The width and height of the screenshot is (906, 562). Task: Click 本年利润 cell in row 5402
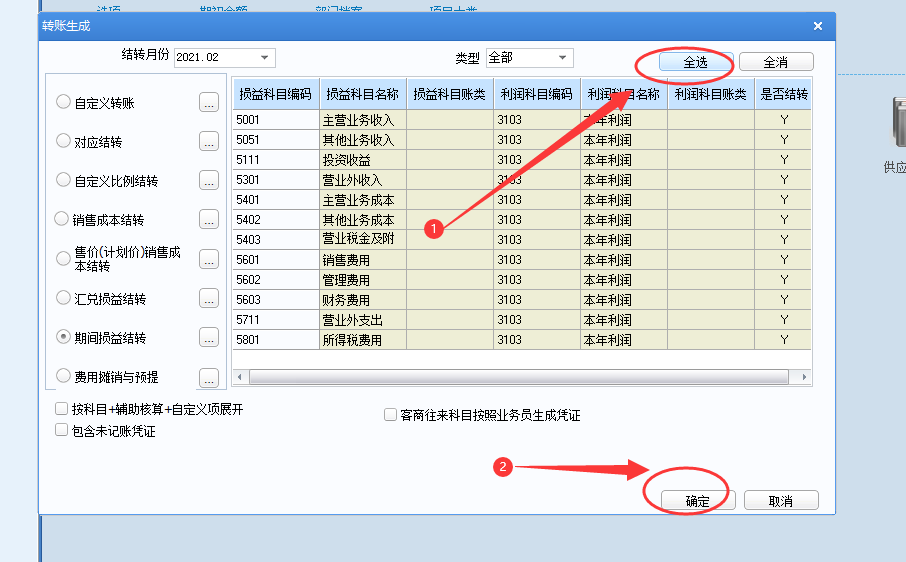pos(624,219)
